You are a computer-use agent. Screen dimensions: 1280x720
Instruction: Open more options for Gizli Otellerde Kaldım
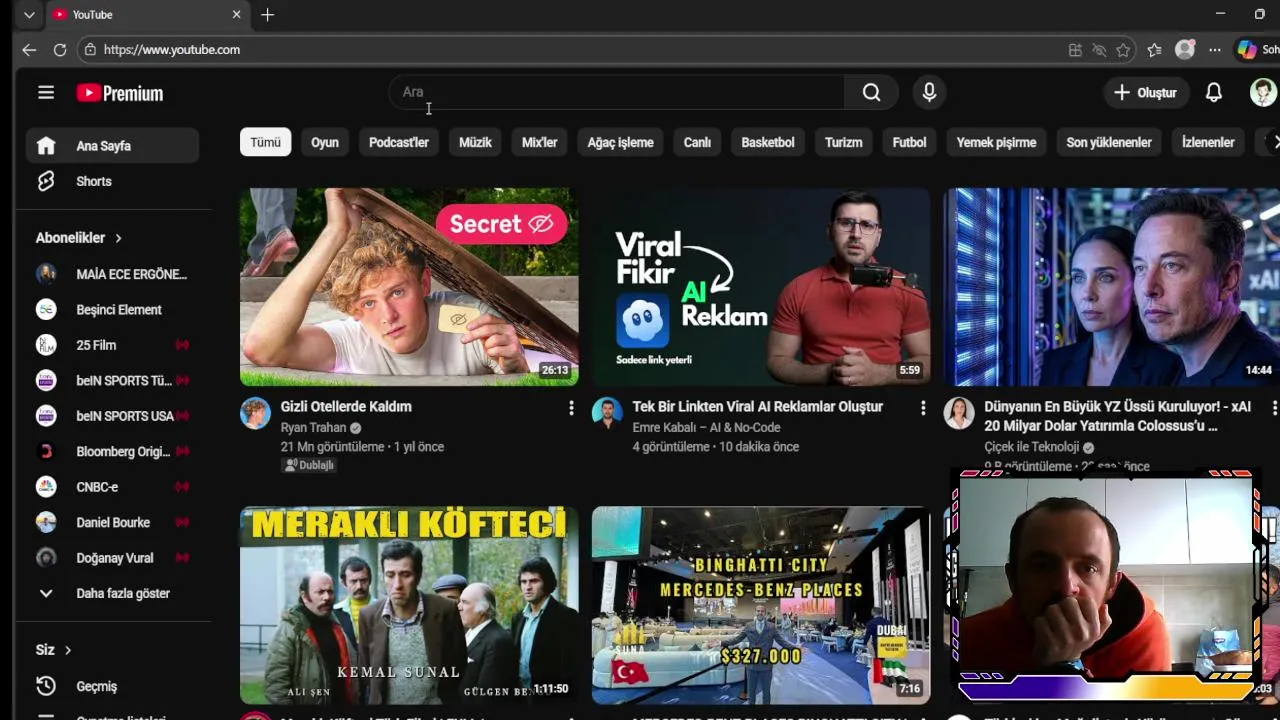click(571, 408)
